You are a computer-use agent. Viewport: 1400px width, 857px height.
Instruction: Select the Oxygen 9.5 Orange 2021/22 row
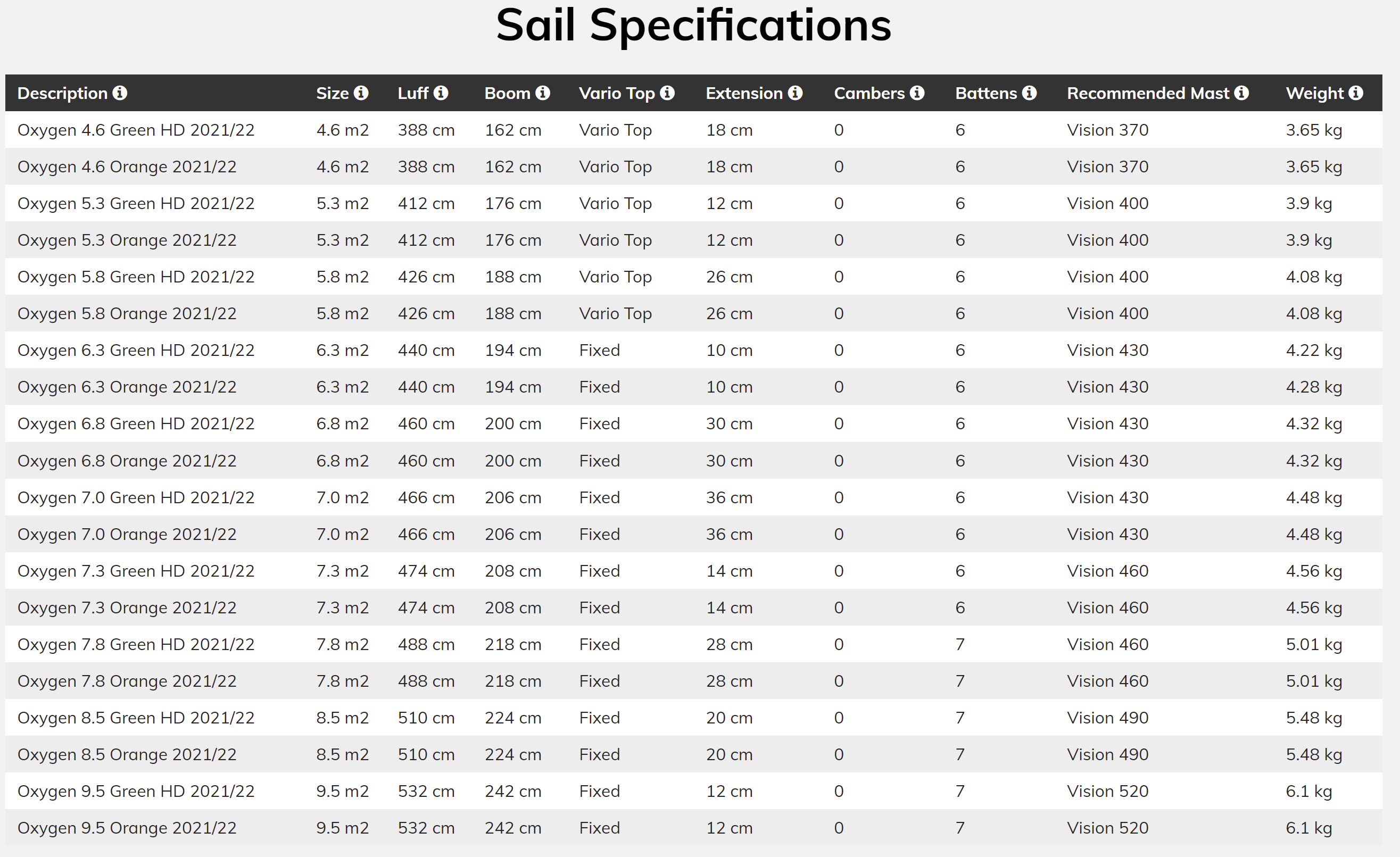tap(694, 828)
